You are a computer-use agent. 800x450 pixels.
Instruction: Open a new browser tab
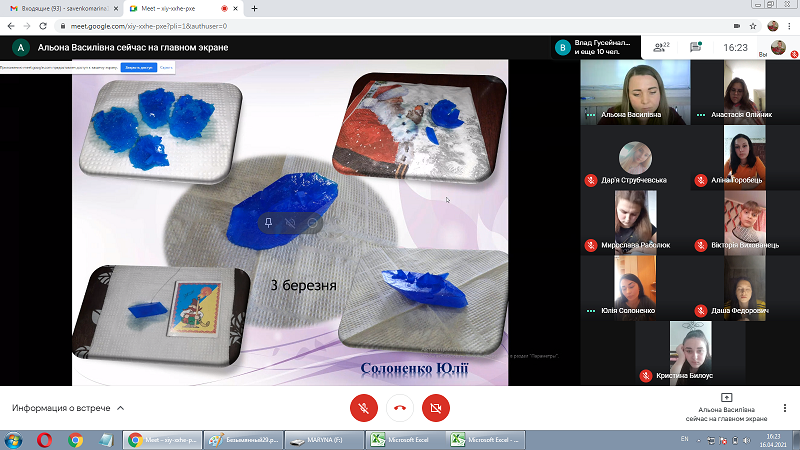pos(254,9)
